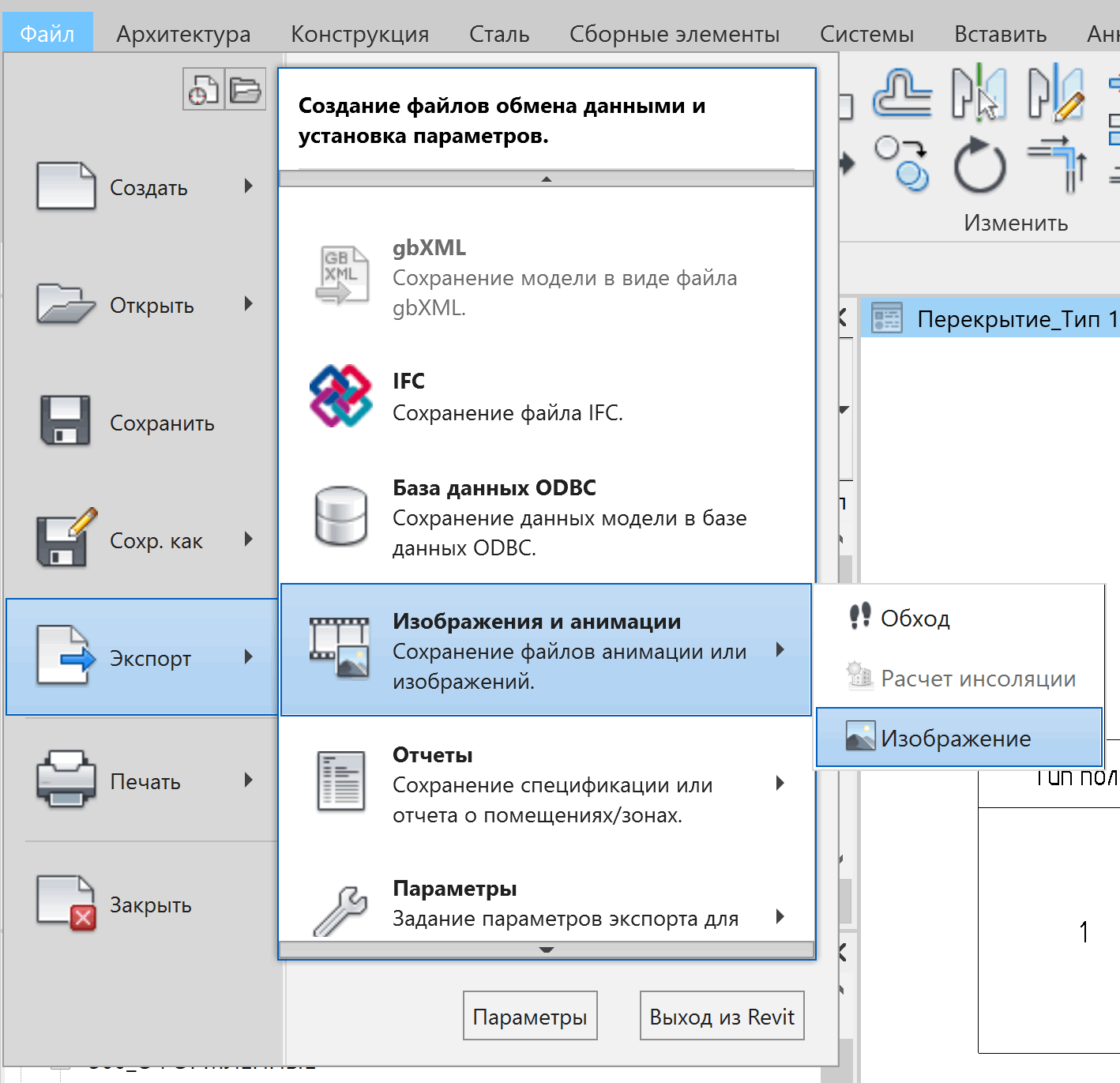Click the Создать new file icon
This screenshot has height=1083, width=1120.
coord(66,186)
